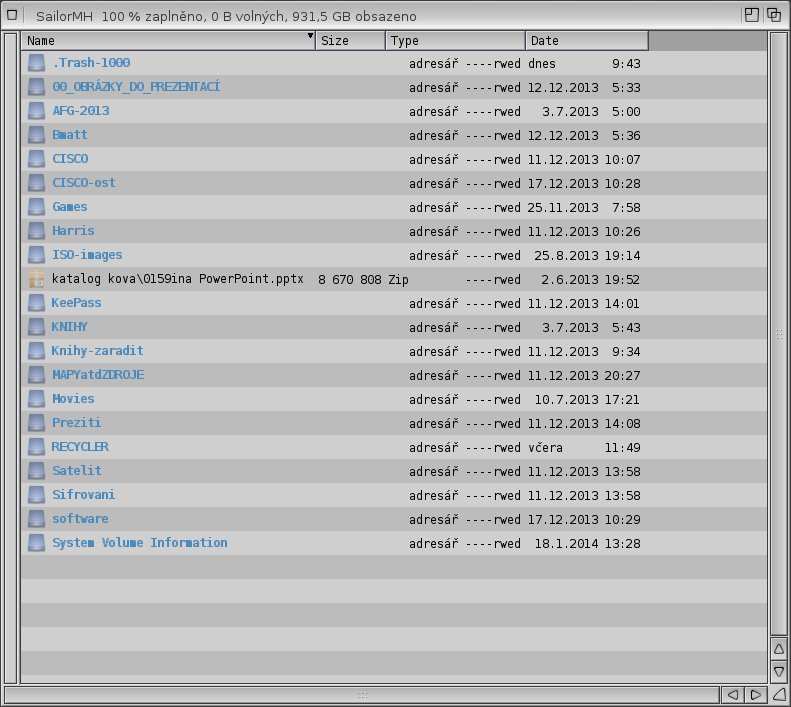Open the System Volume Information folder
This screenshot has width=791, height=707.
click(139, 543)
